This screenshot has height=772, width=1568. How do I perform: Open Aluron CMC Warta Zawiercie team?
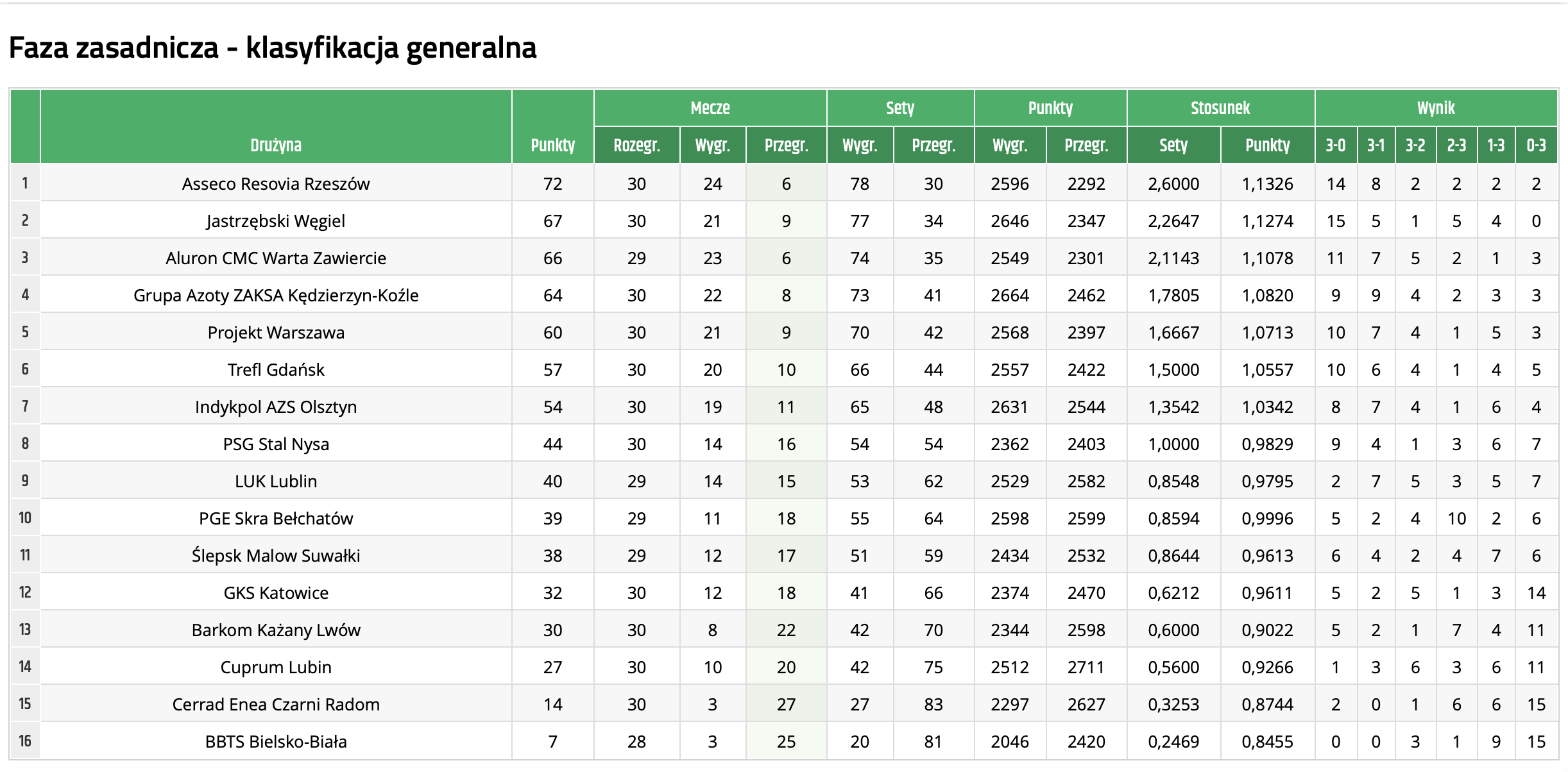276,258
